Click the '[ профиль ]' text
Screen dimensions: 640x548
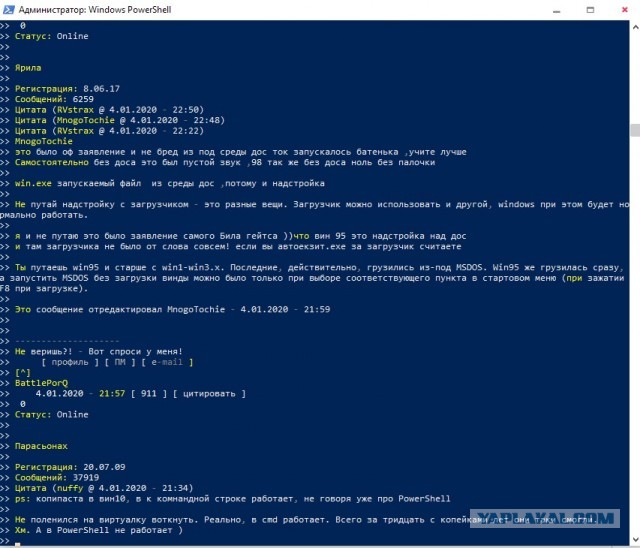coord(70,362)
